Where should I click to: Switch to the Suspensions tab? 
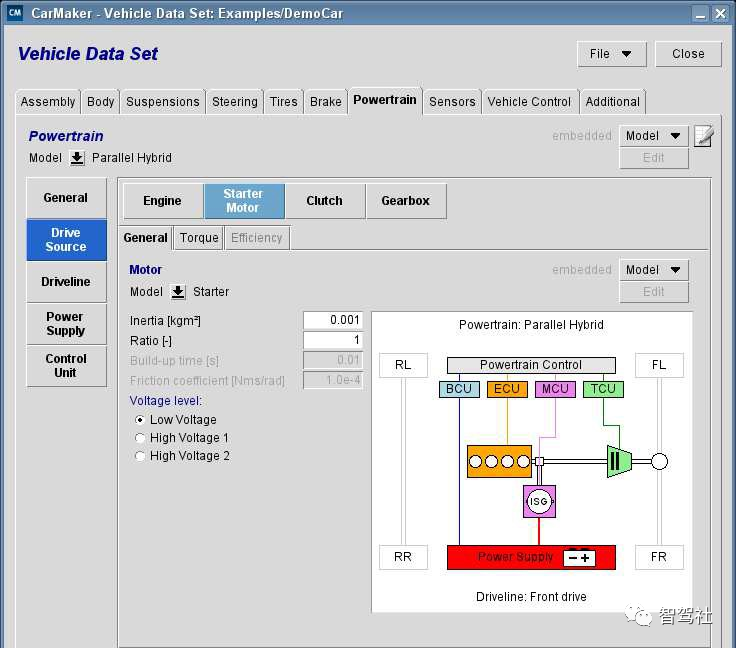pos(163,102)
